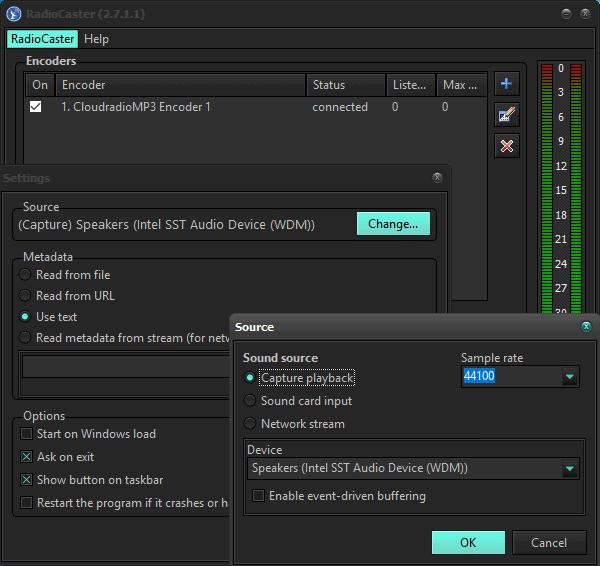Viewport: 600px width, 566px height.
Task: Open the RadioCaster menu
Action: click(x=42, y=39)
